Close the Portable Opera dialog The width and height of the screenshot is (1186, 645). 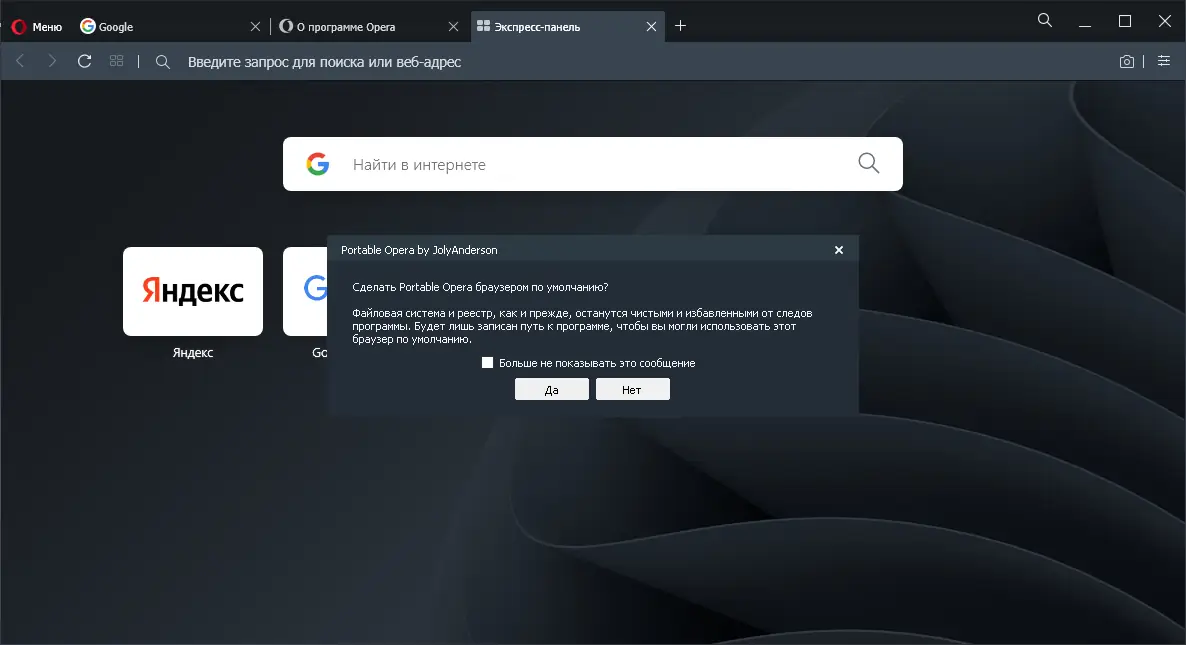pos(839,250)
